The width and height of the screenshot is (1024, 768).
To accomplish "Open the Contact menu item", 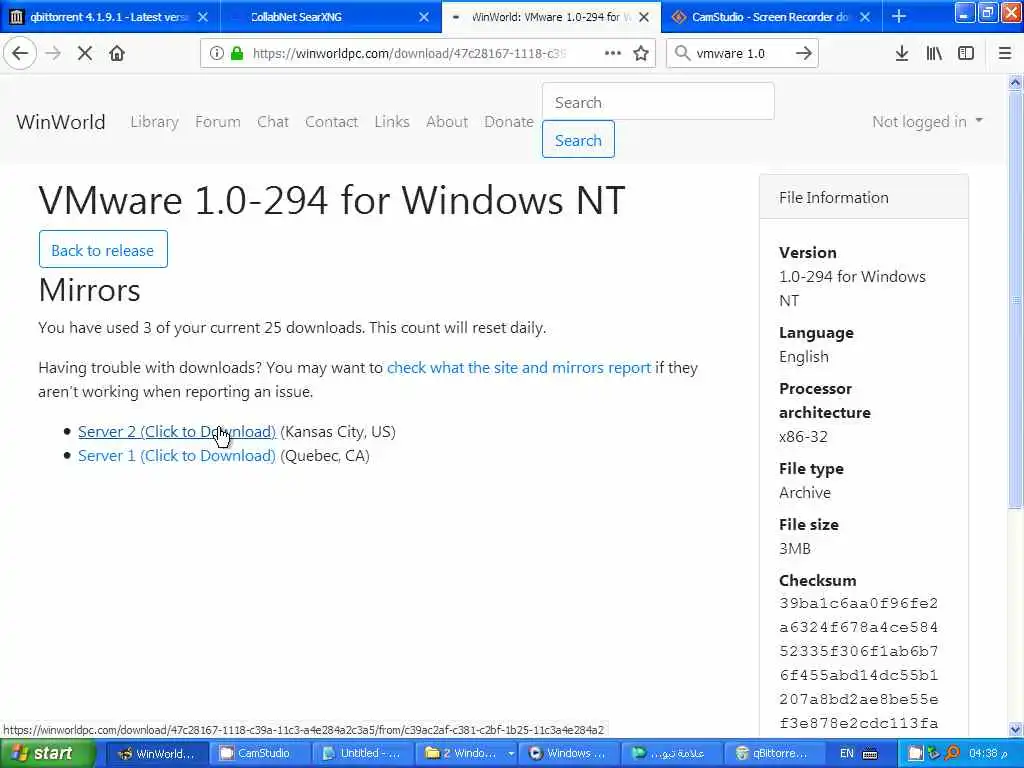I will (331, 121).
